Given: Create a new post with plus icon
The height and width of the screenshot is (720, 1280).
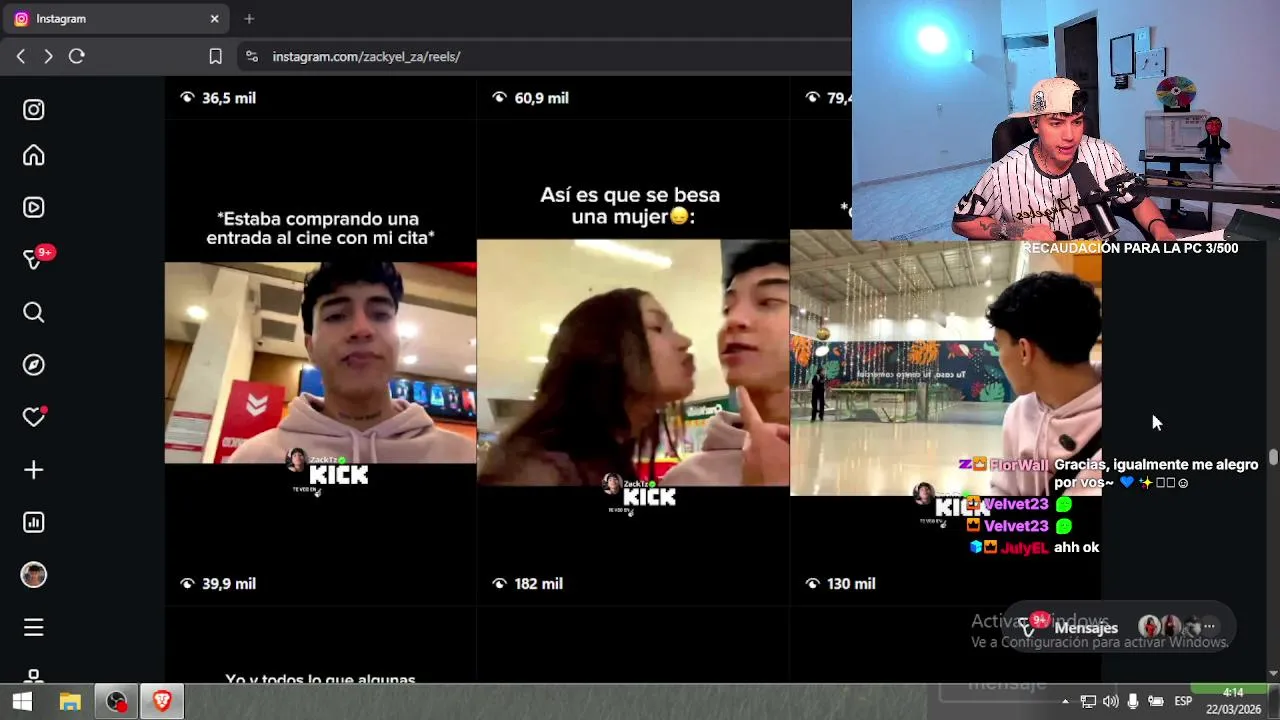Looking at the screenshot, I should tap(34, 470).
